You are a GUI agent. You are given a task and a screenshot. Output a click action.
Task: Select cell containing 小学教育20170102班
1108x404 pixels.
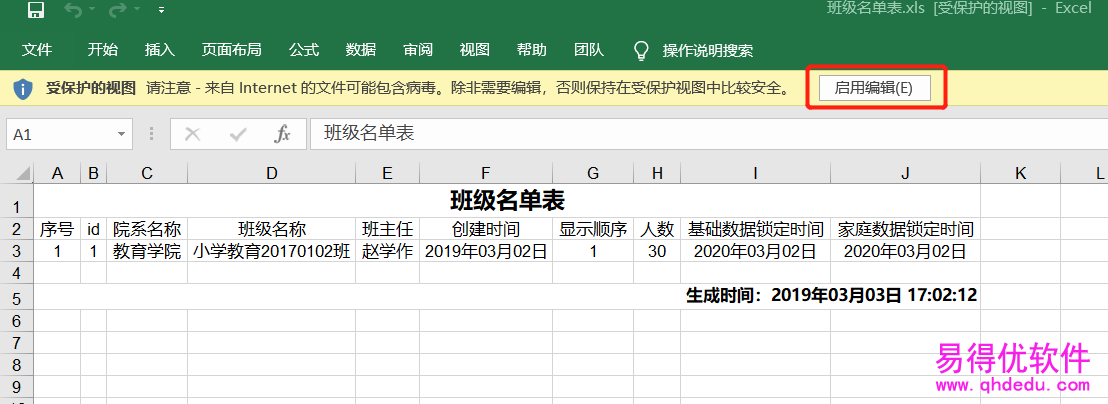click(271, 251)
